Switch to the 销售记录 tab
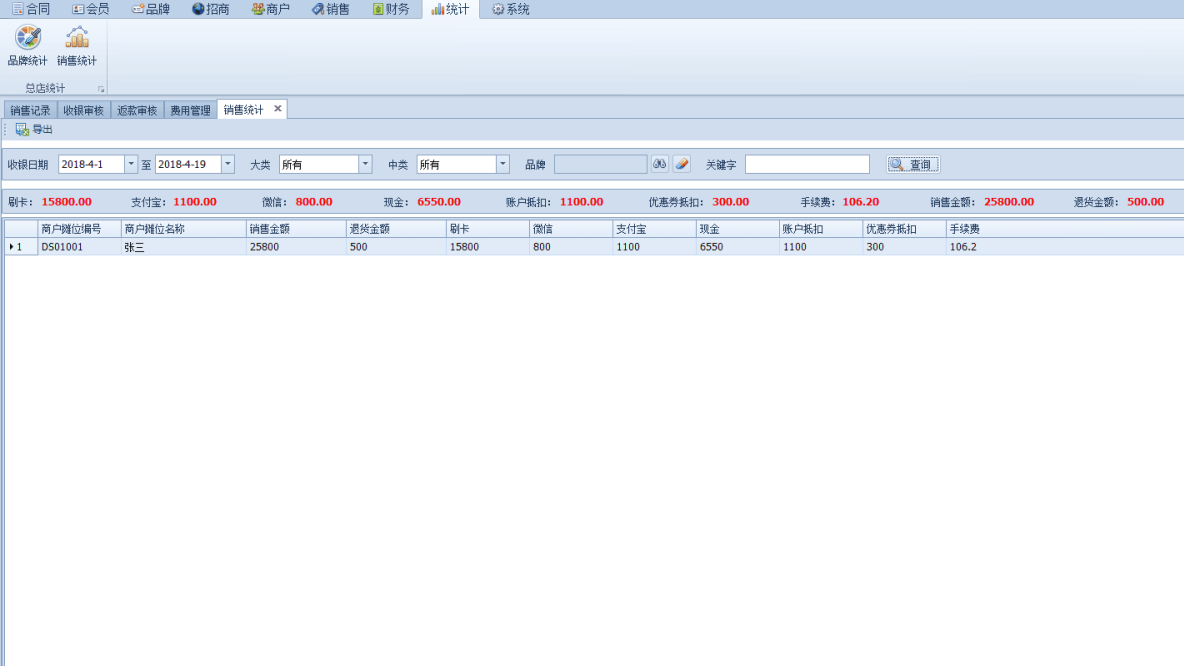This screenshot has width=1184, height=666. tap(30, 110)
